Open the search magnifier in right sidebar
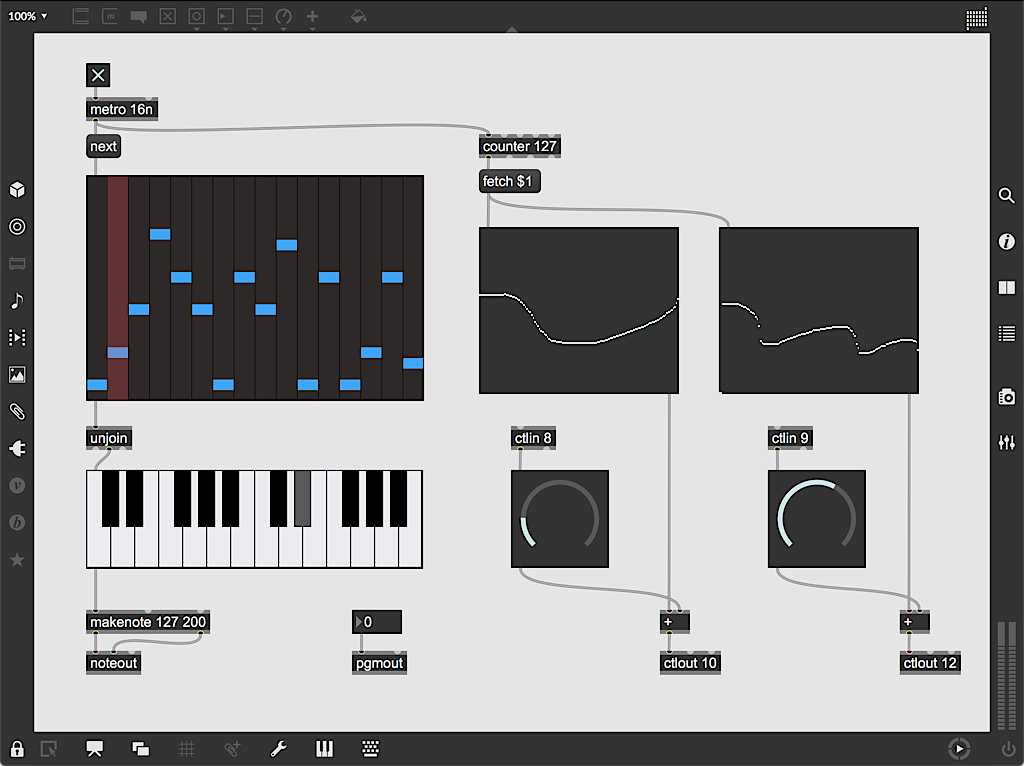1024x766 pixels. pyautogui.click(x=1006, y=195)
